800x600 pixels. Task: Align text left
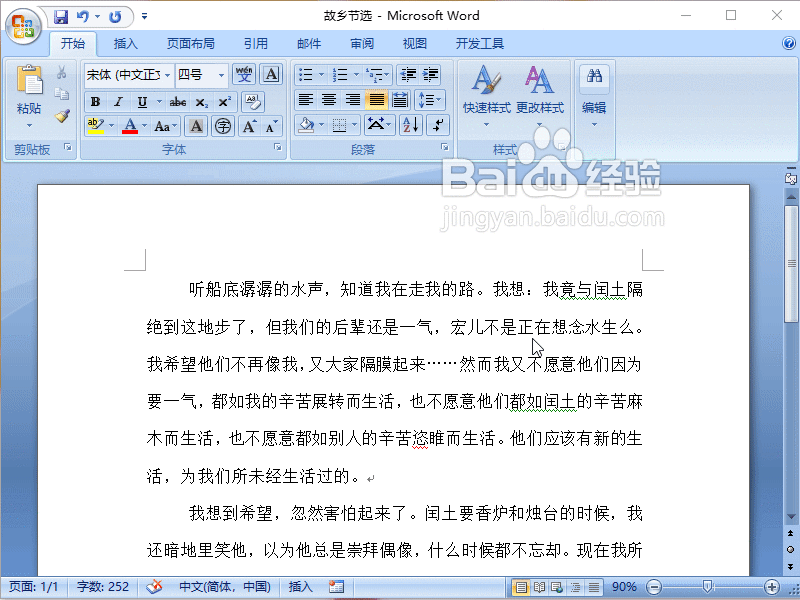(306, 99)
